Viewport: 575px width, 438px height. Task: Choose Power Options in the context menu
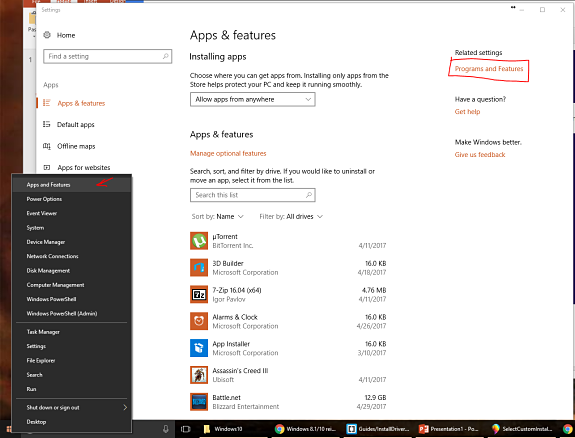72,199
